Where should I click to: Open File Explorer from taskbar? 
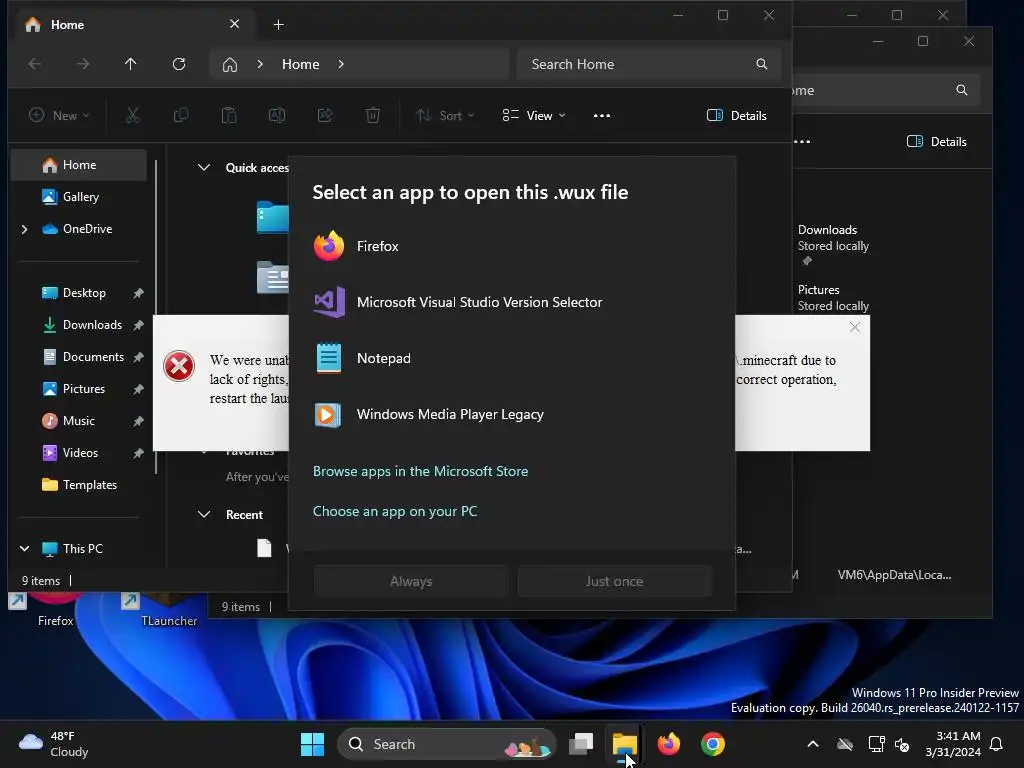coord(625,744)
